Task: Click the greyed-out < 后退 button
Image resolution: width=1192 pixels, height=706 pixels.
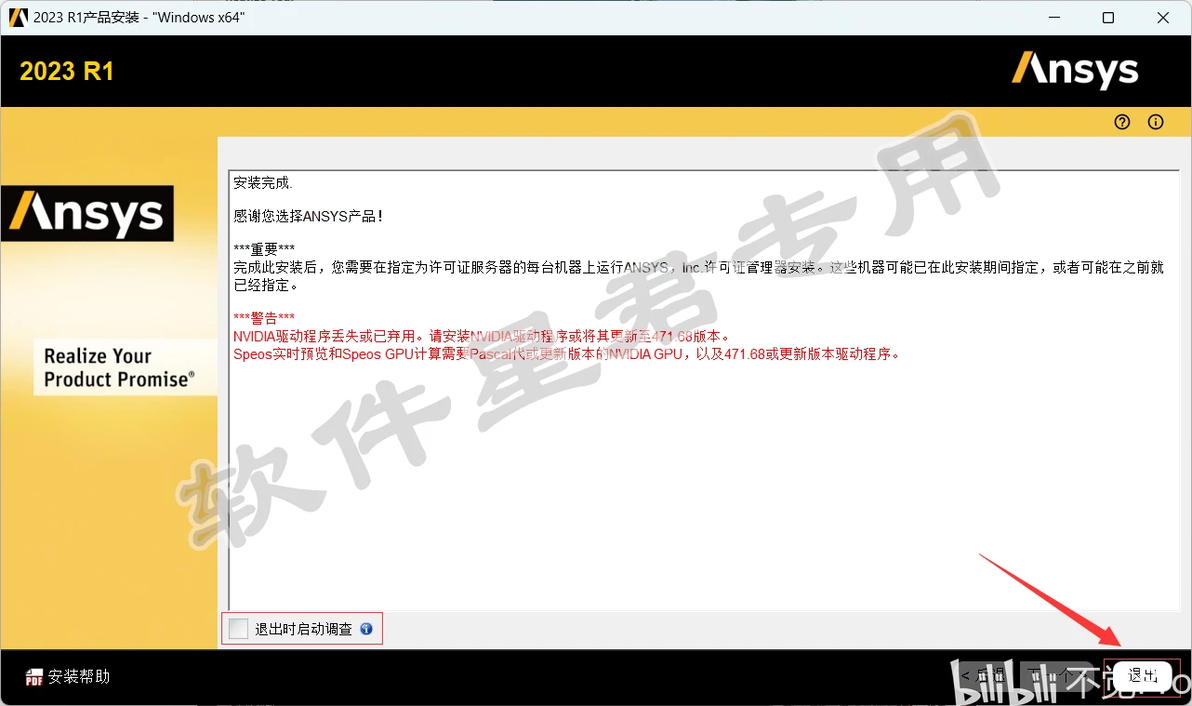Action: 982,676
